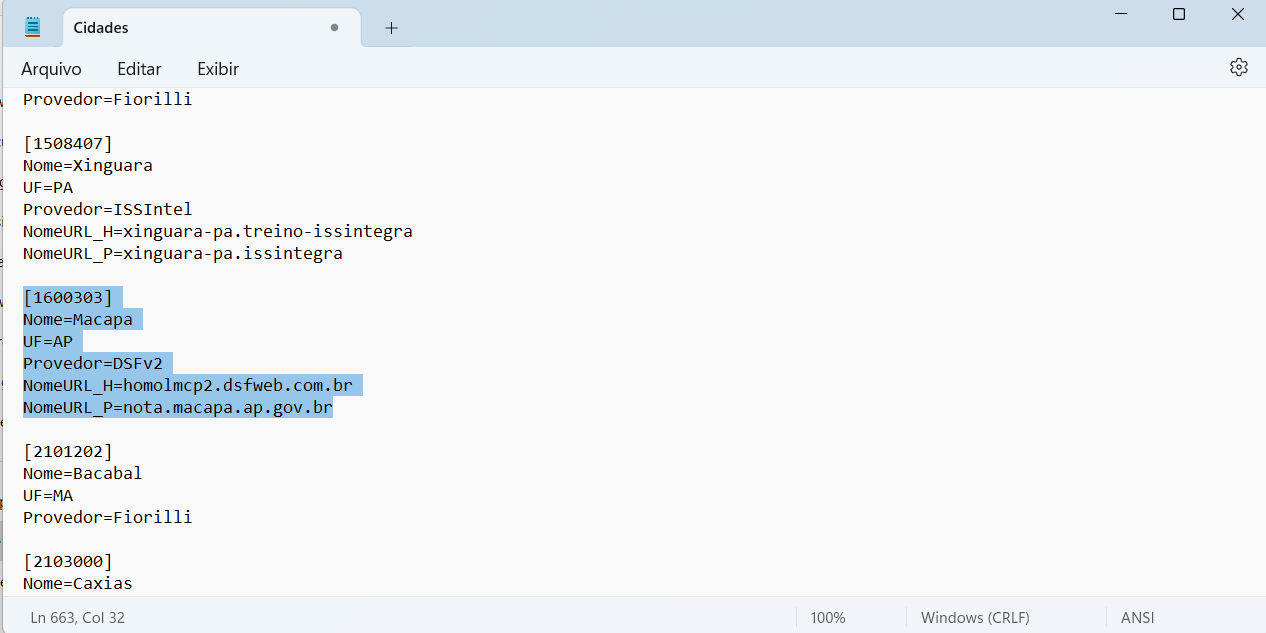
Task: Open the Settings gear icon
Action: (x=1239, y=67)
